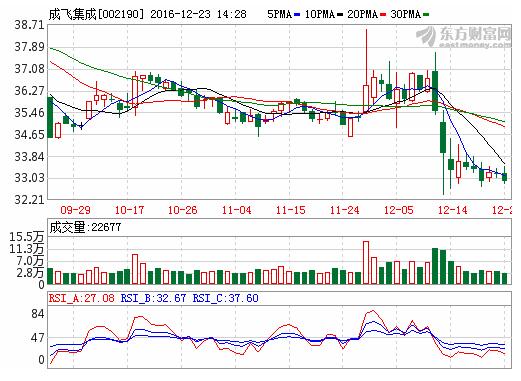Click the 30PMA green legend marker
521x381 pixels.
[x=426, y=14]
